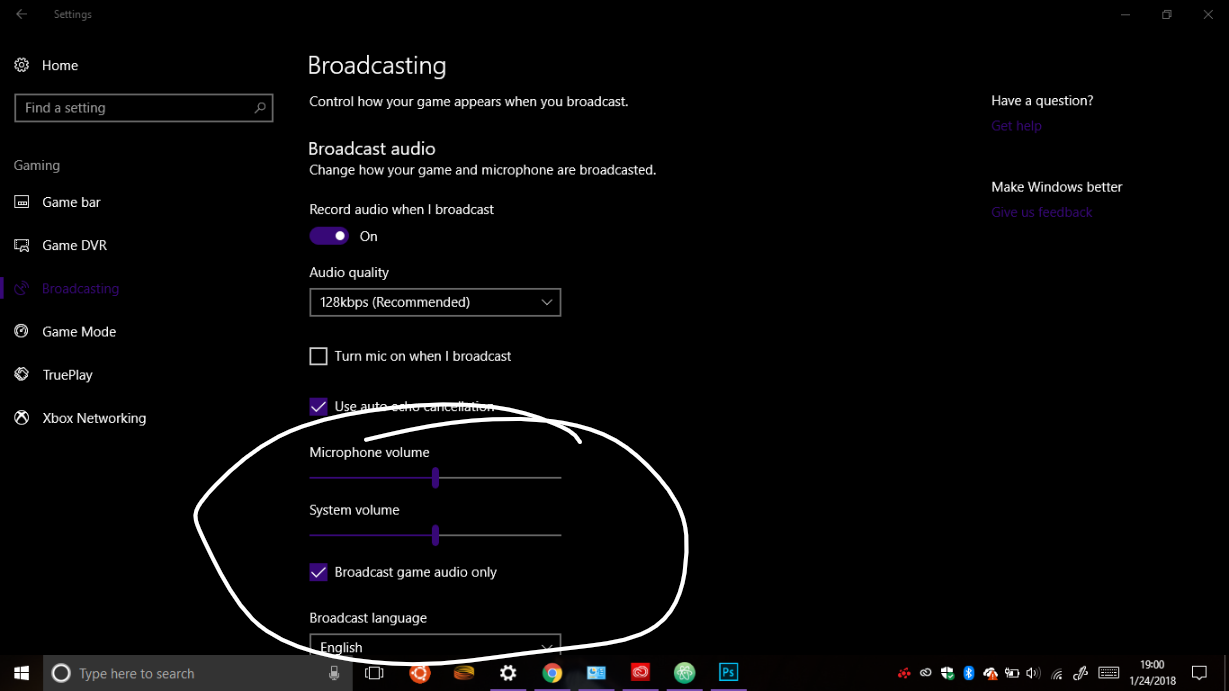Select Broadcasting in the Gaming sidebar
The height and width of the screenshot is (691, 1229).
coord(80,288)
